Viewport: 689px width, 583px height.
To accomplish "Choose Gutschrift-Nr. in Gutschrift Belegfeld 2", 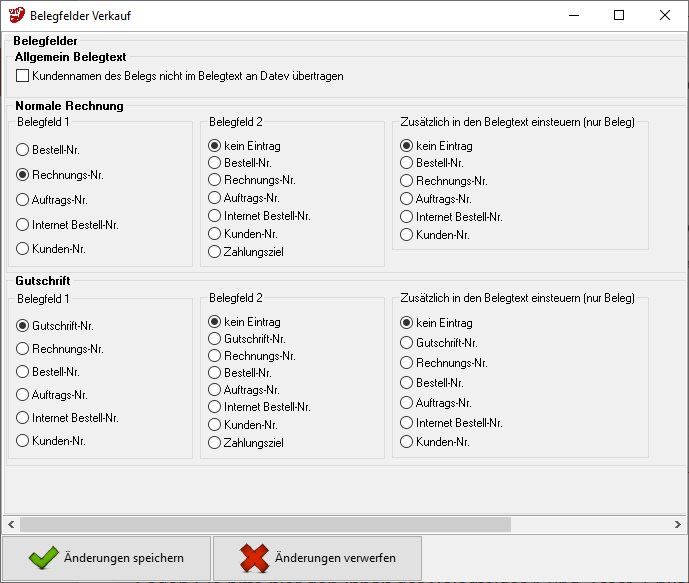I will tap(215, 339).
